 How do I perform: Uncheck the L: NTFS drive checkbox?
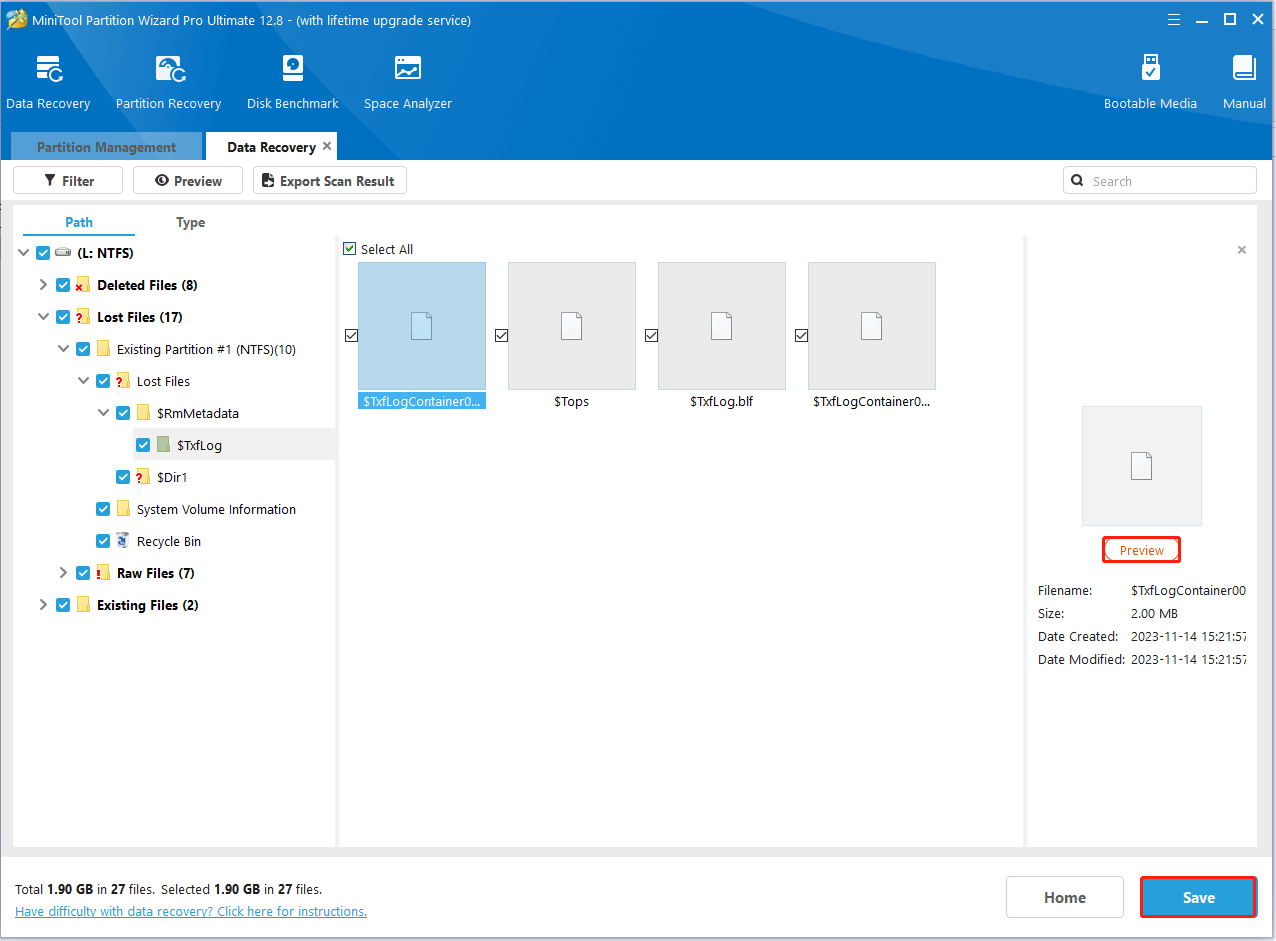[x=43, y=253]
